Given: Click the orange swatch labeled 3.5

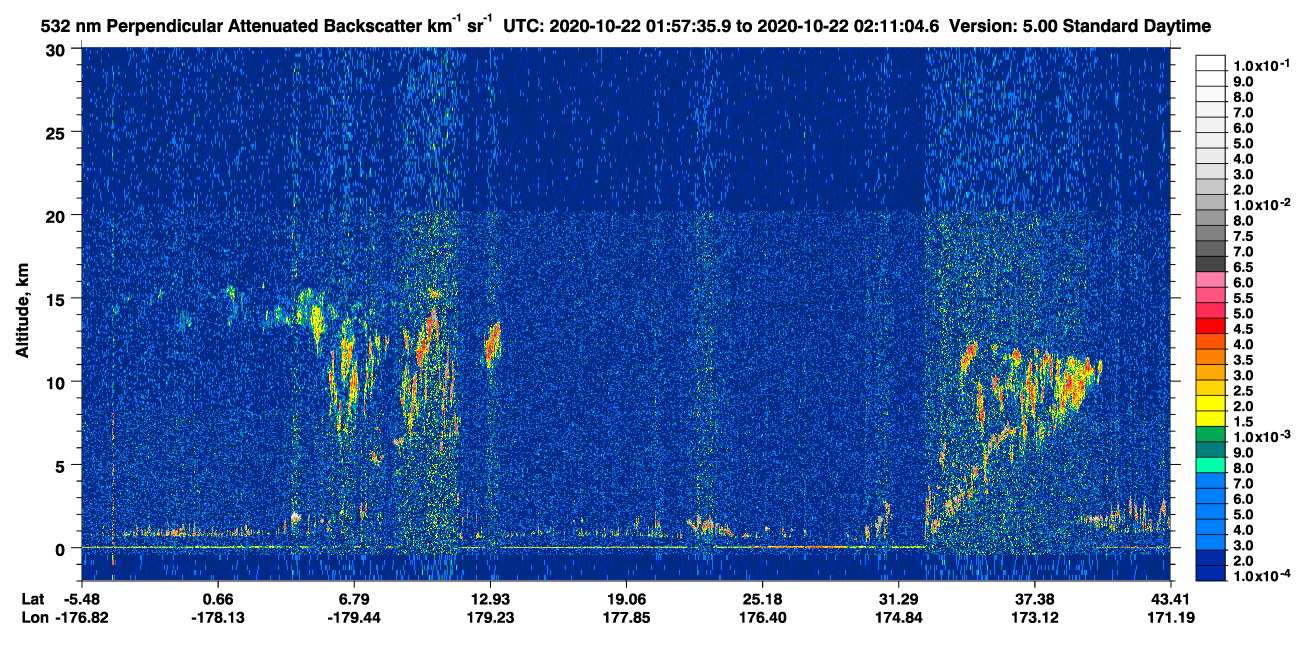Looking at the screenshot, I should (1210, 359).
